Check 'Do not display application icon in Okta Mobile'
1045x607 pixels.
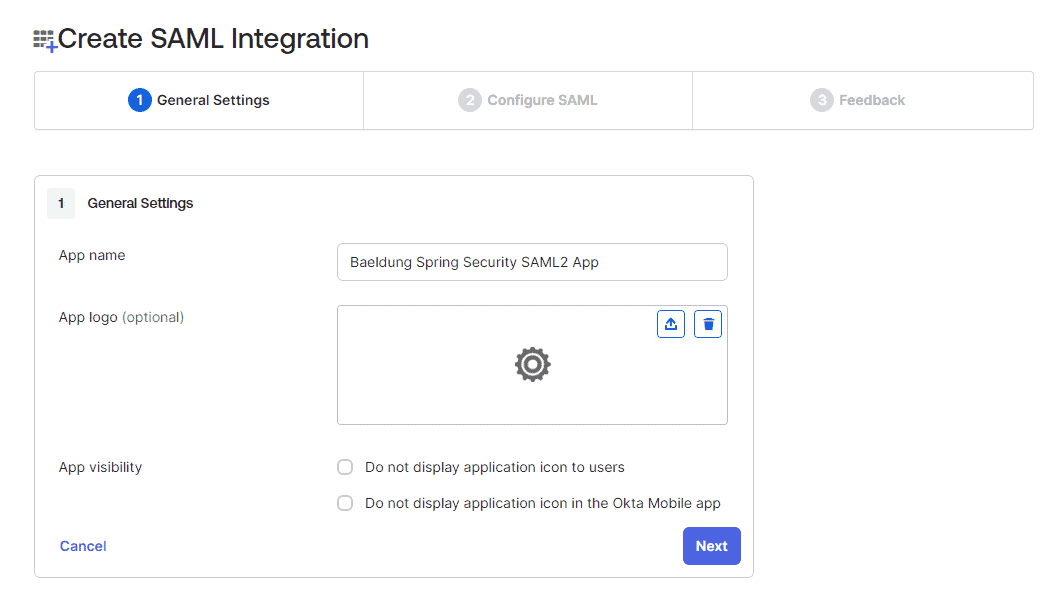click(x=345, y=503)
